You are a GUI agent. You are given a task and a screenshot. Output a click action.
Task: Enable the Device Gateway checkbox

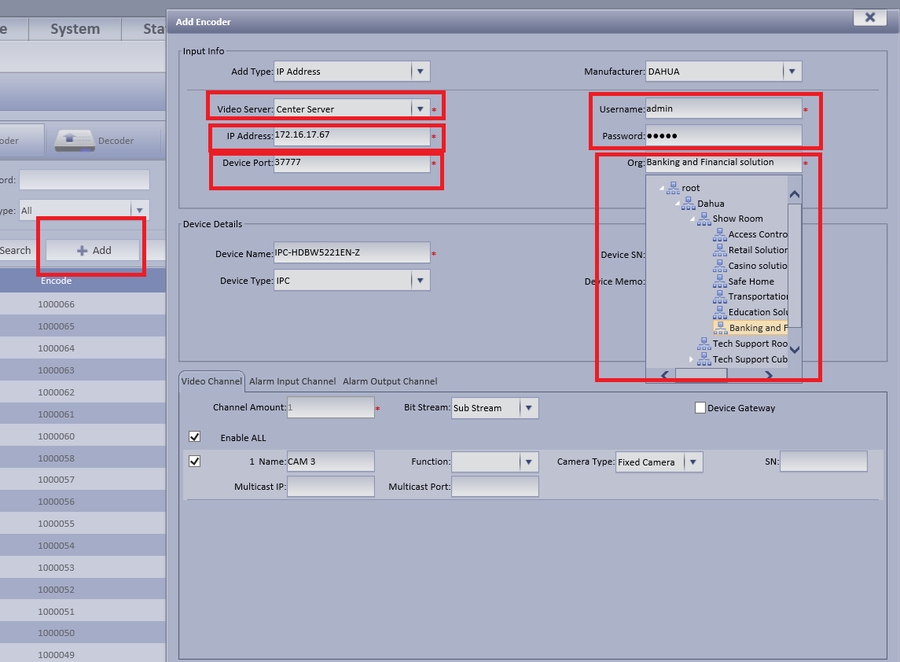pyautogui.click(x=700, y=408)
